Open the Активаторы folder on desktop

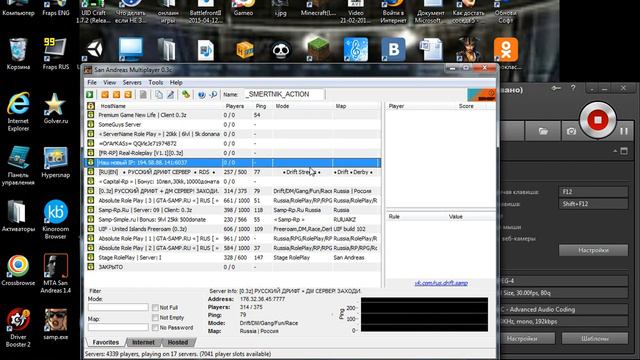coord(18,216)
